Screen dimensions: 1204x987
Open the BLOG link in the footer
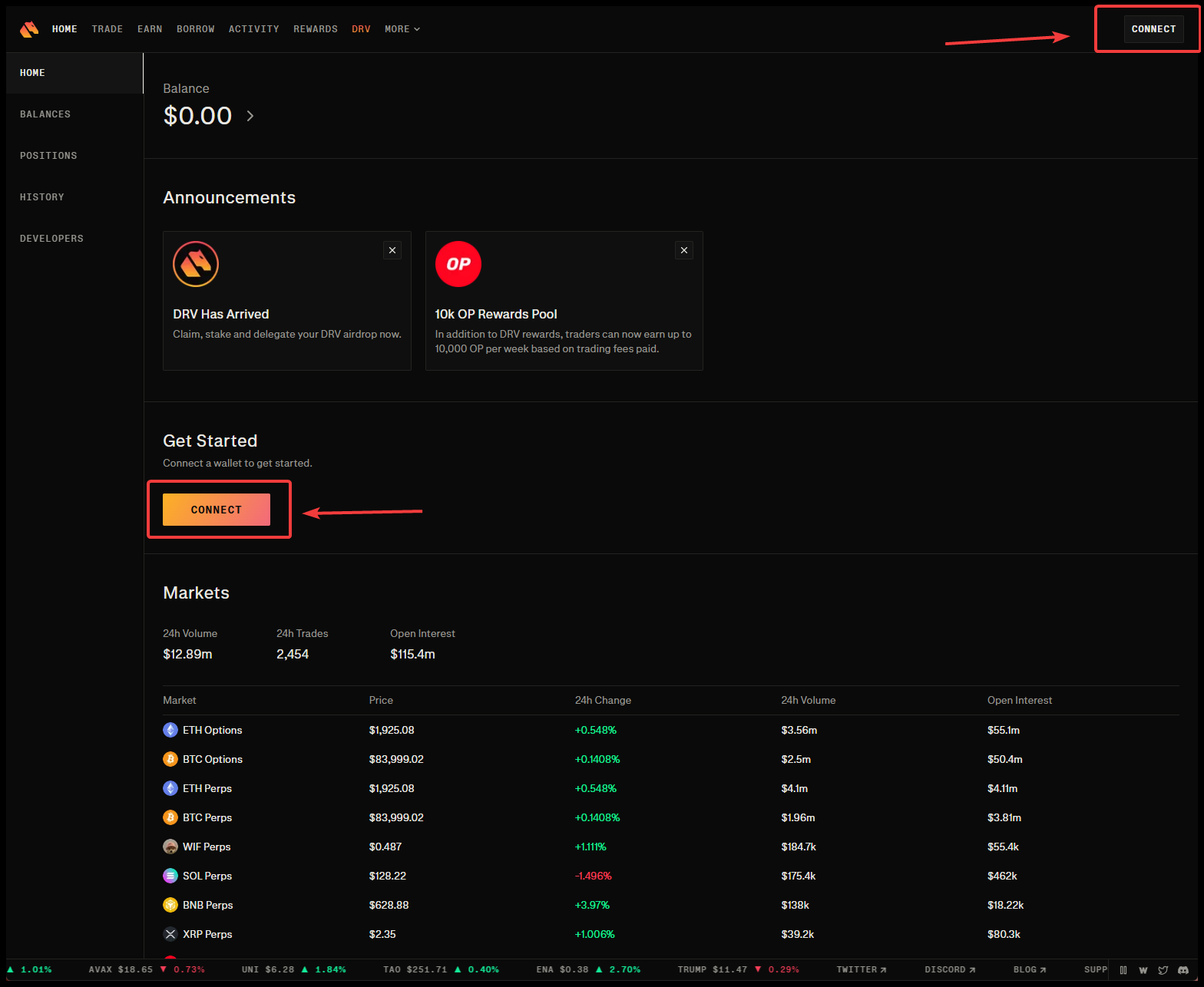1029,970
